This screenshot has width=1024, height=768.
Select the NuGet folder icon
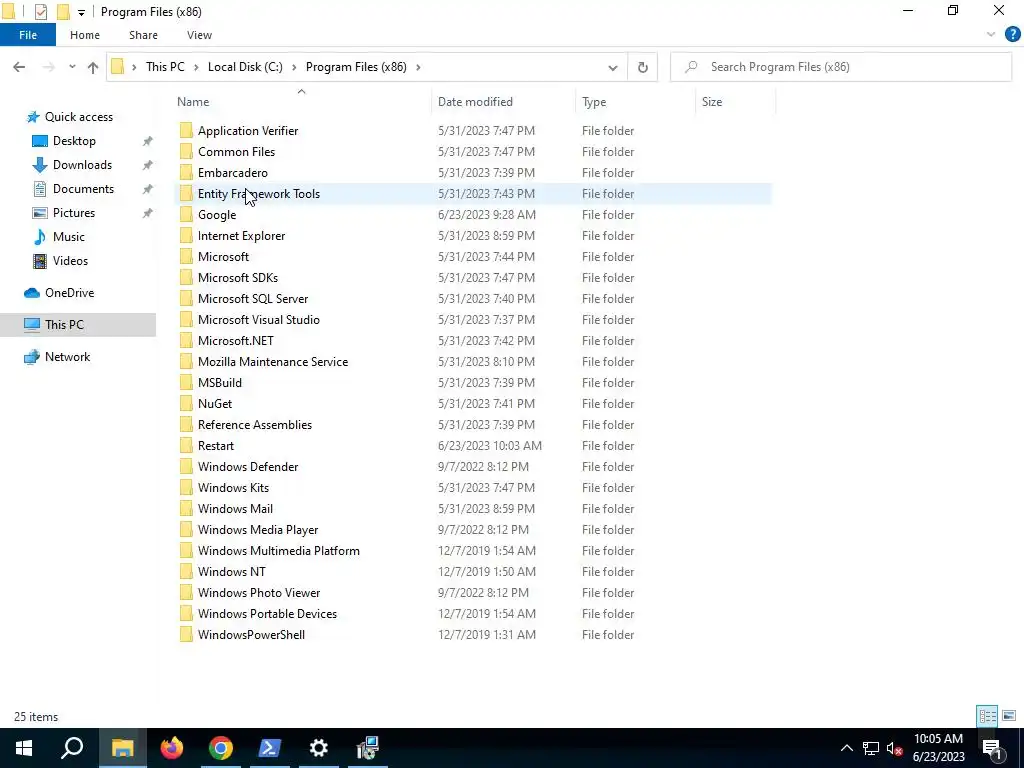click(x=186, y=404)
